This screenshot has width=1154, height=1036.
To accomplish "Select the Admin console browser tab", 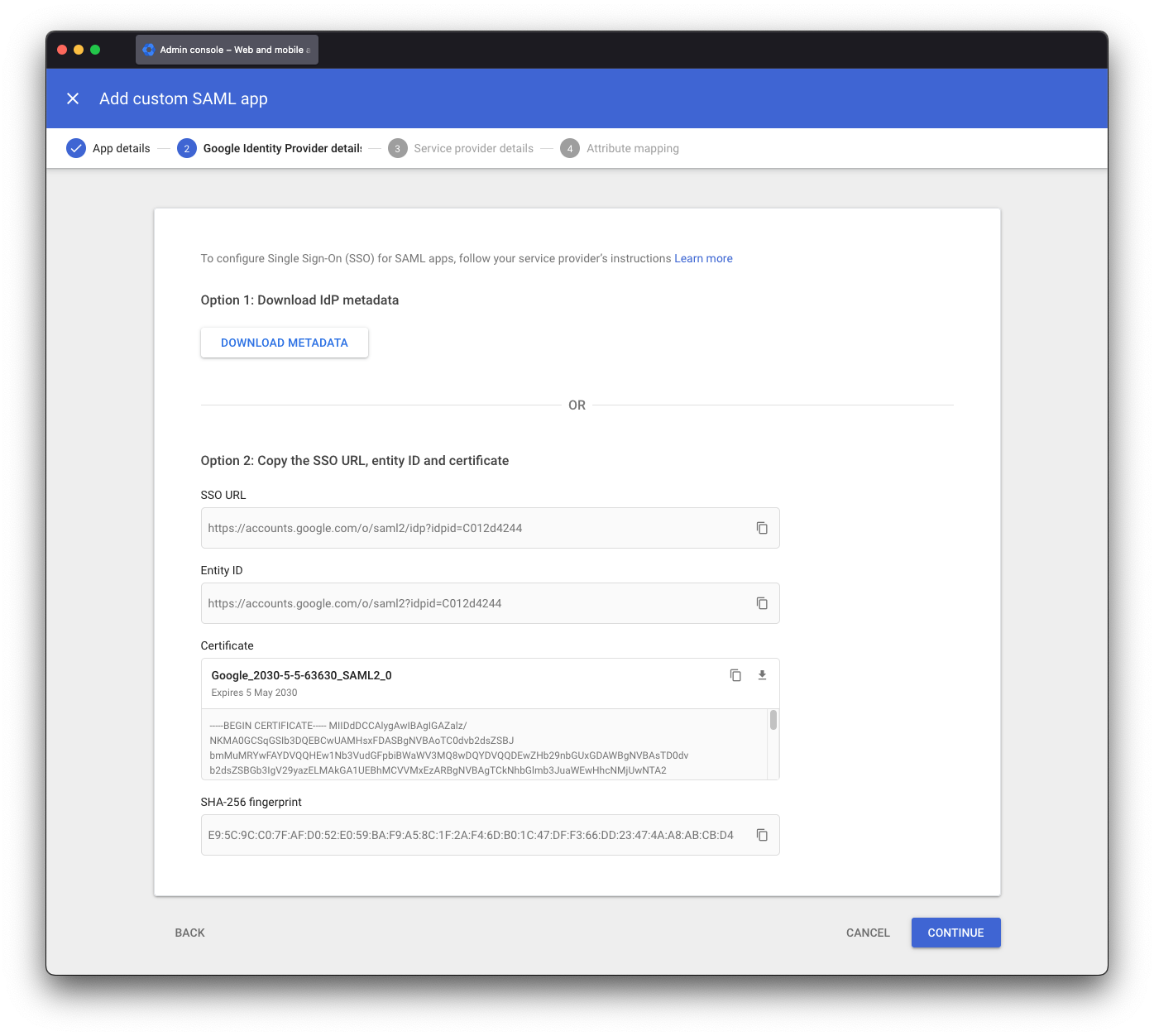I will pos(227,49).
